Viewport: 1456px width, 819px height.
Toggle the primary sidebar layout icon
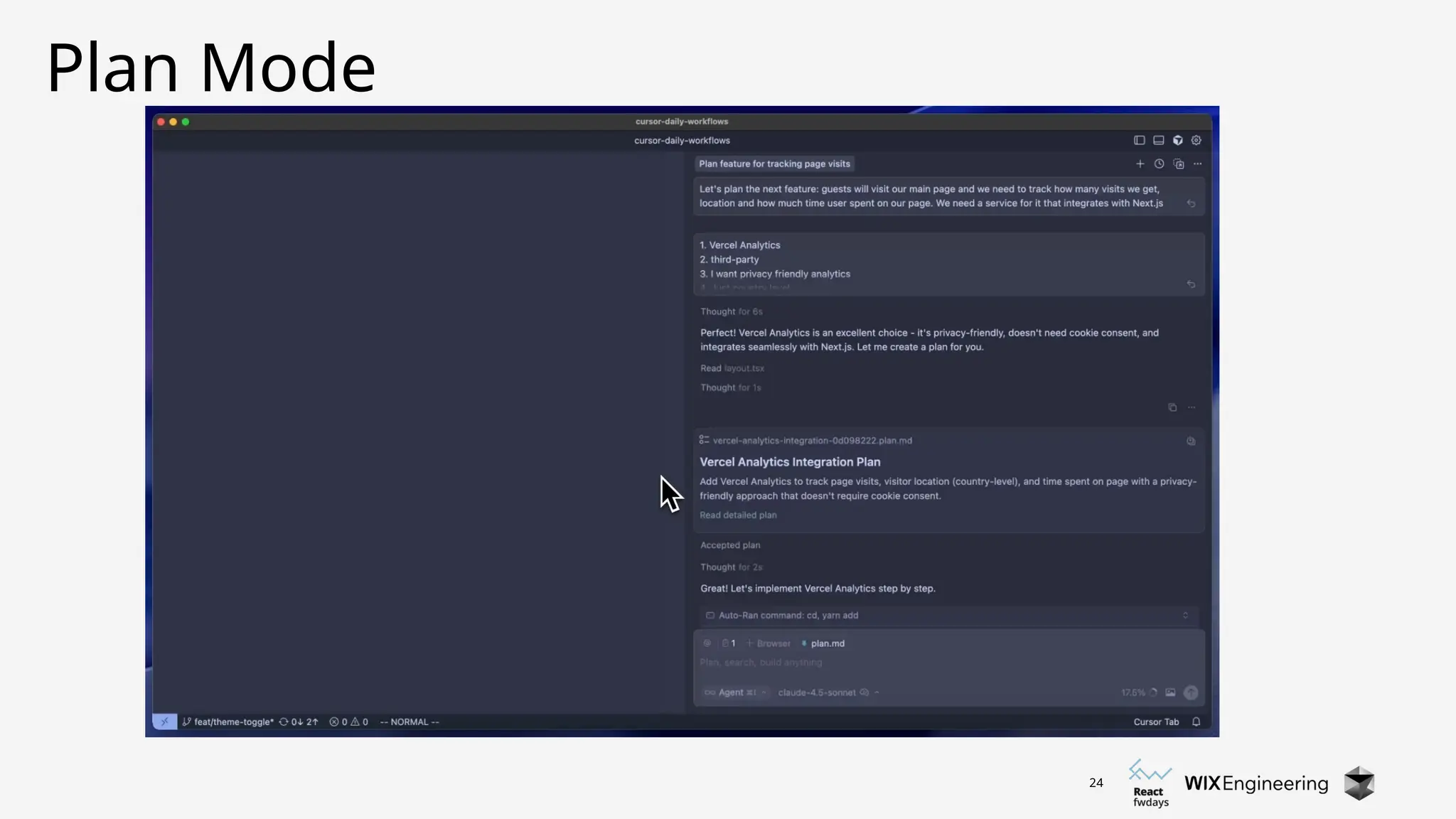[1139, 140]
